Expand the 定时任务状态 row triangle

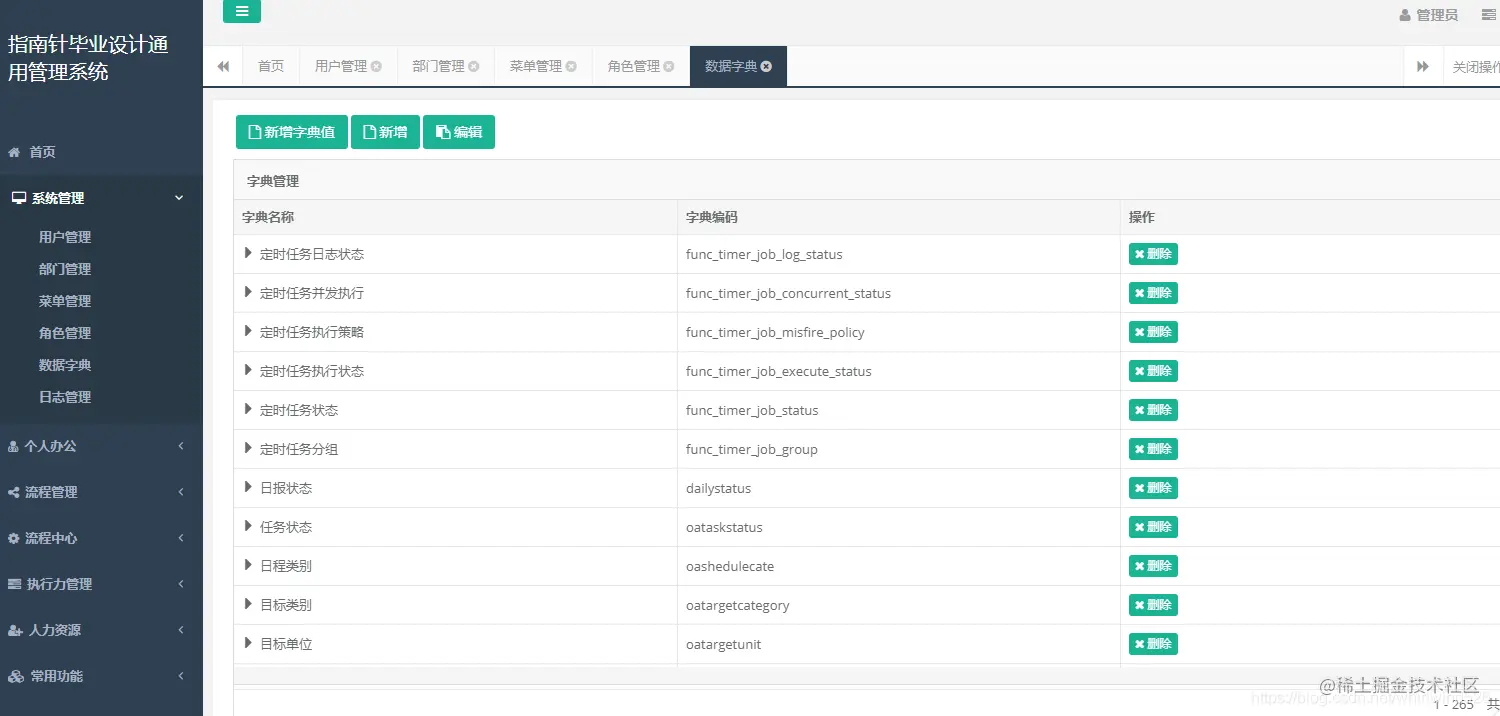[248, 409]
